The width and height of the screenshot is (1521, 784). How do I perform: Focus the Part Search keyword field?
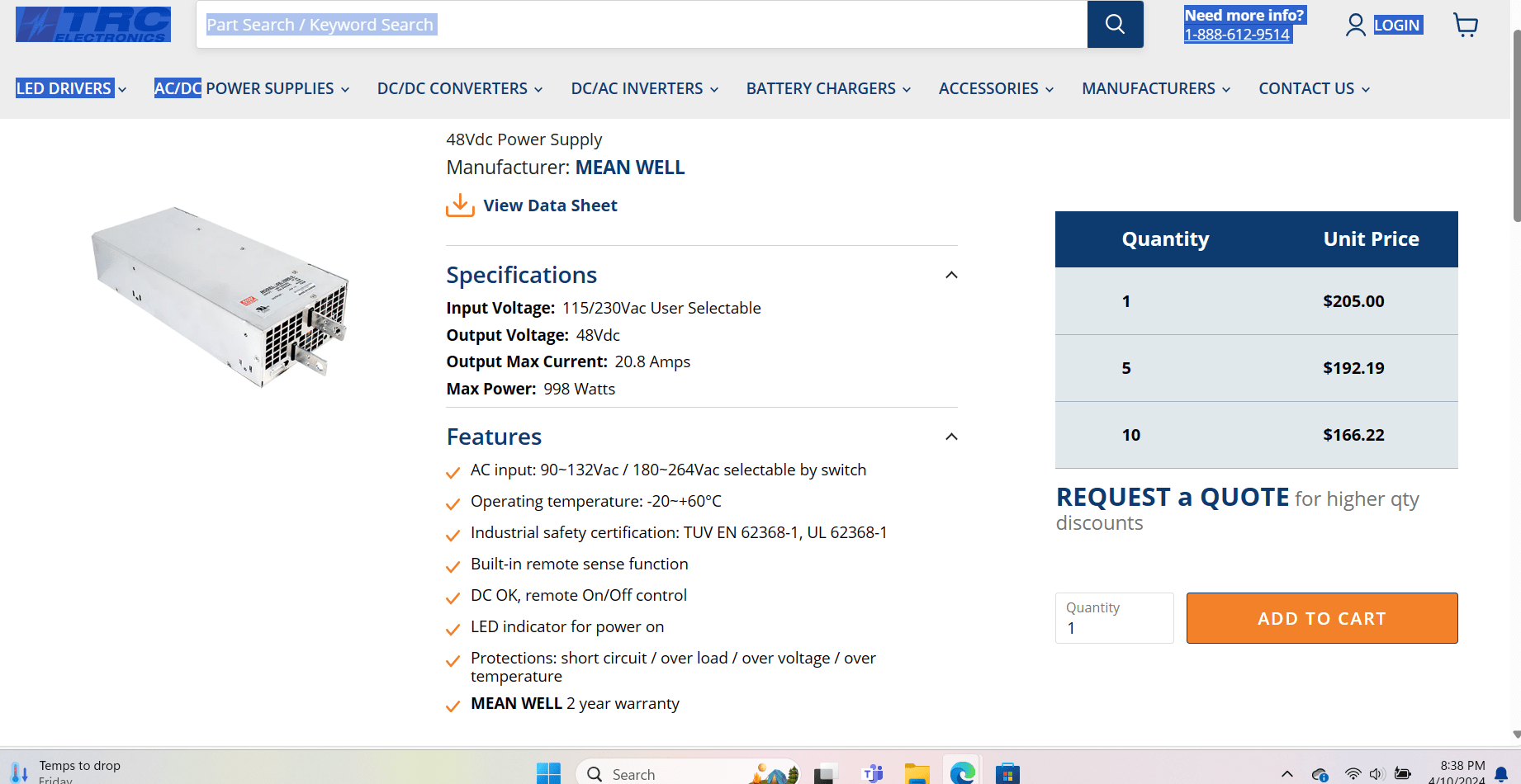tap(642, 25)
